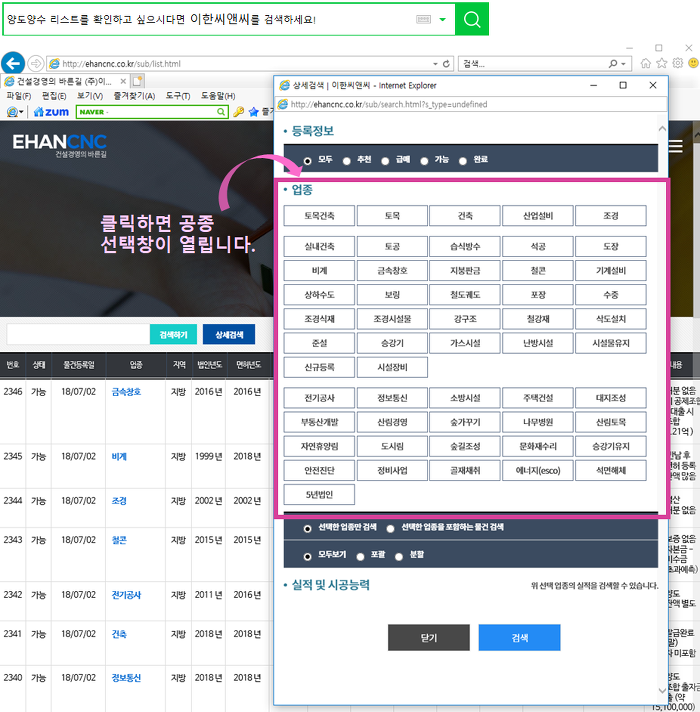Choose the 금속창호 industry button in the popup
700x712 pixels.
tap(392, 271)
